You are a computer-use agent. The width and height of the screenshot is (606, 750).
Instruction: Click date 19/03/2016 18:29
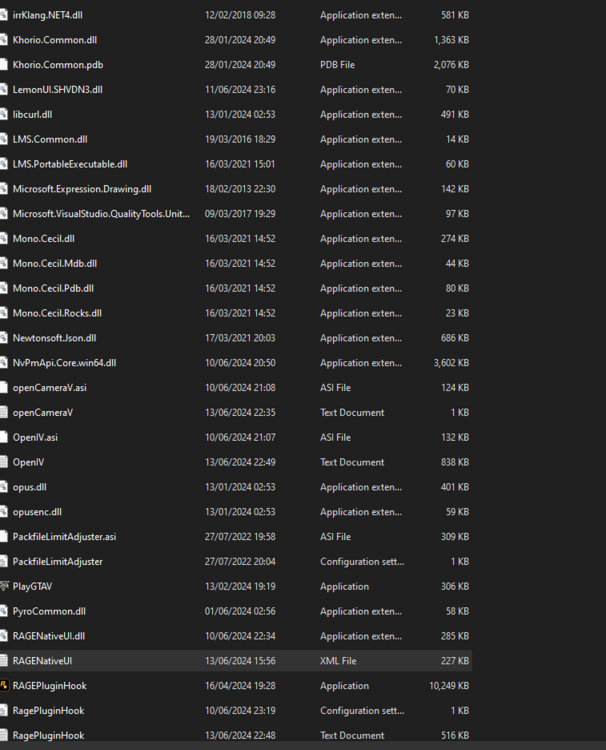[x=240, y=140]
